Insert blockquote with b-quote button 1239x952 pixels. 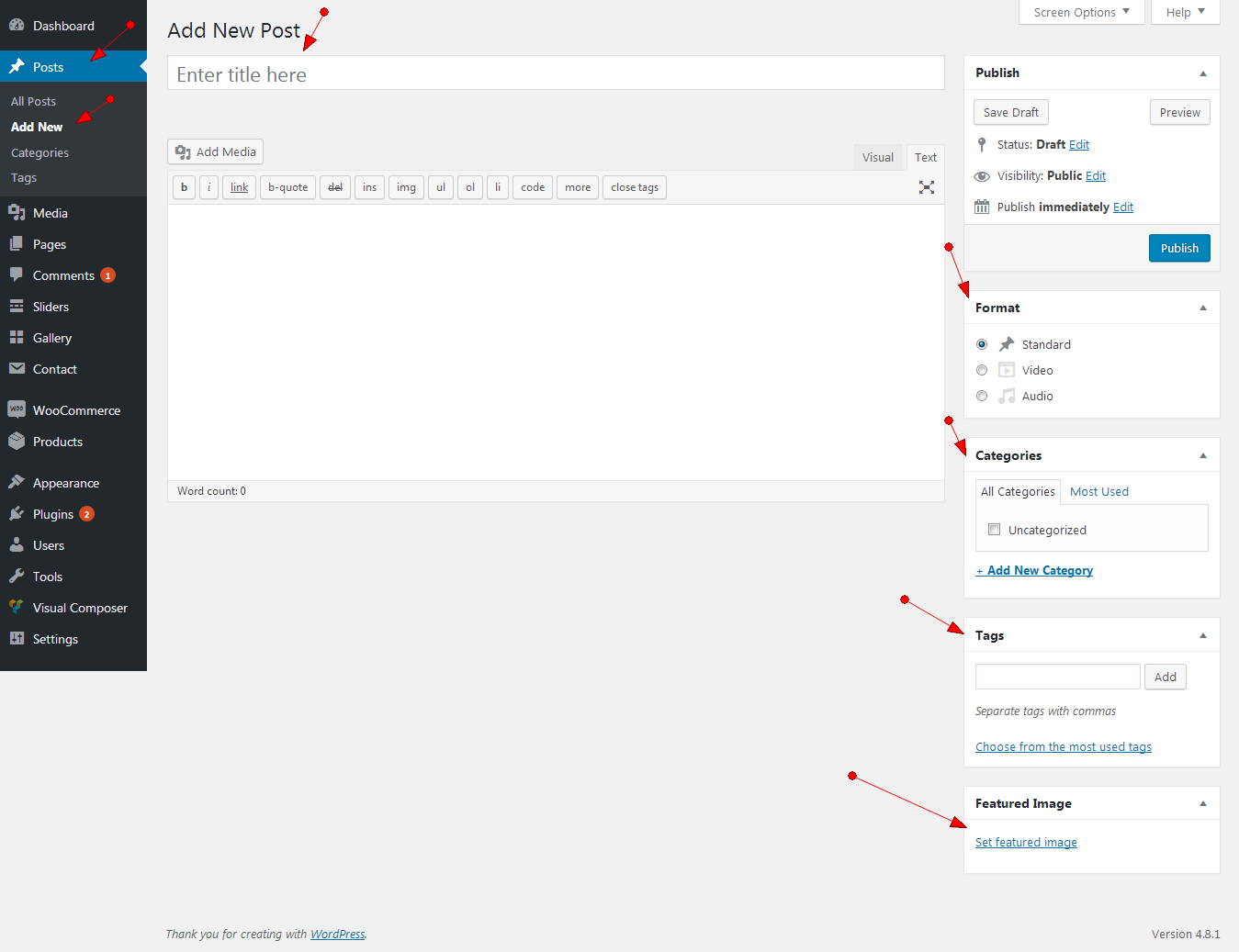(287, 187)
